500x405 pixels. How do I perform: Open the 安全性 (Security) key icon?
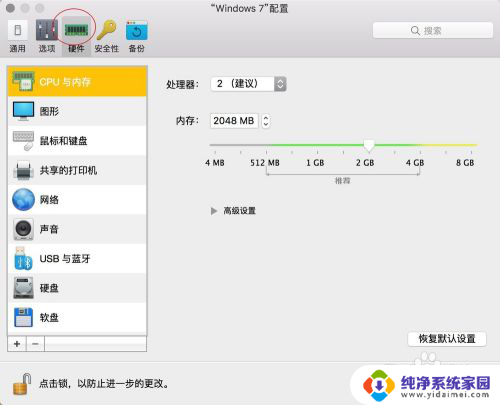point(107,30)
